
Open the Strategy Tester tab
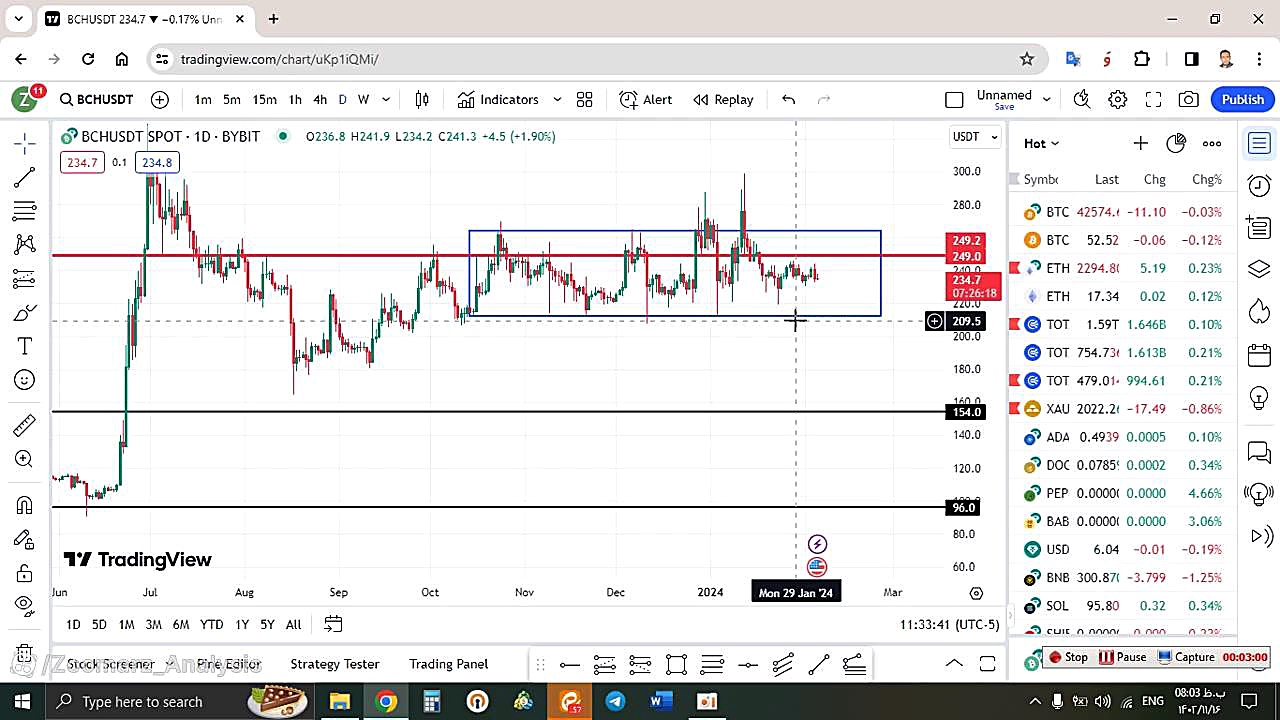pos(335,664)
